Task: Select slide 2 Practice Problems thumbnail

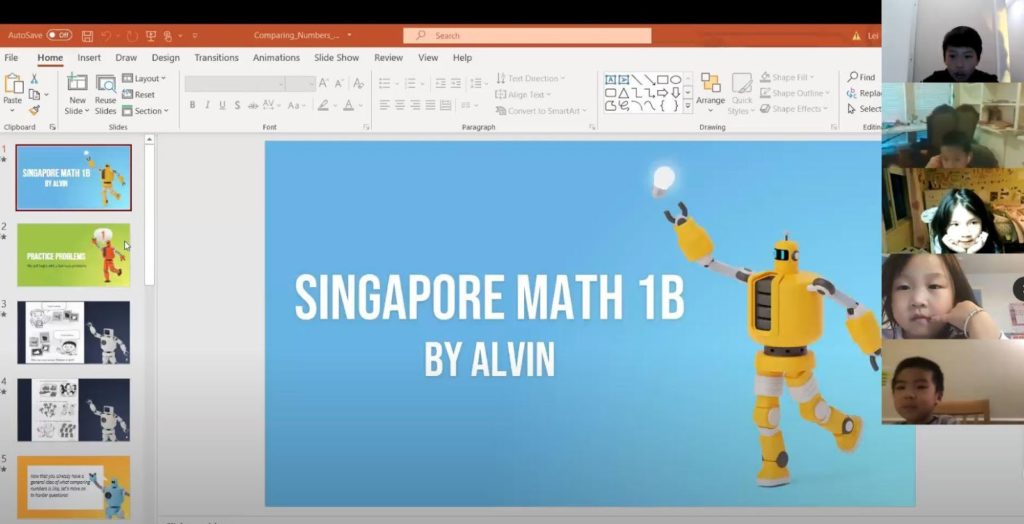Action: [x=73, y=255]
